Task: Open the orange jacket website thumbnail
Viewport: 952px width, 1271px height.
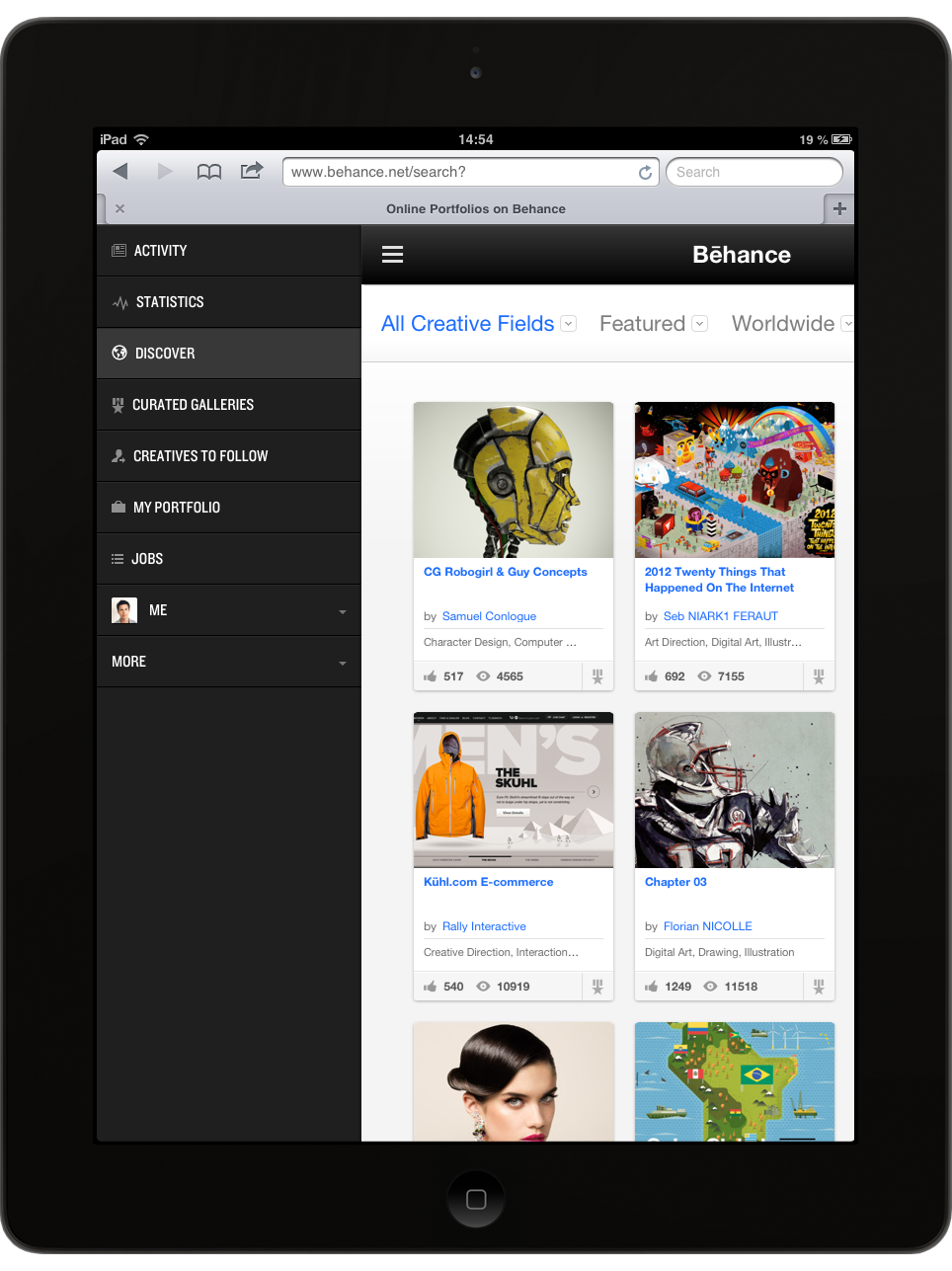Action: coord(514,790)
